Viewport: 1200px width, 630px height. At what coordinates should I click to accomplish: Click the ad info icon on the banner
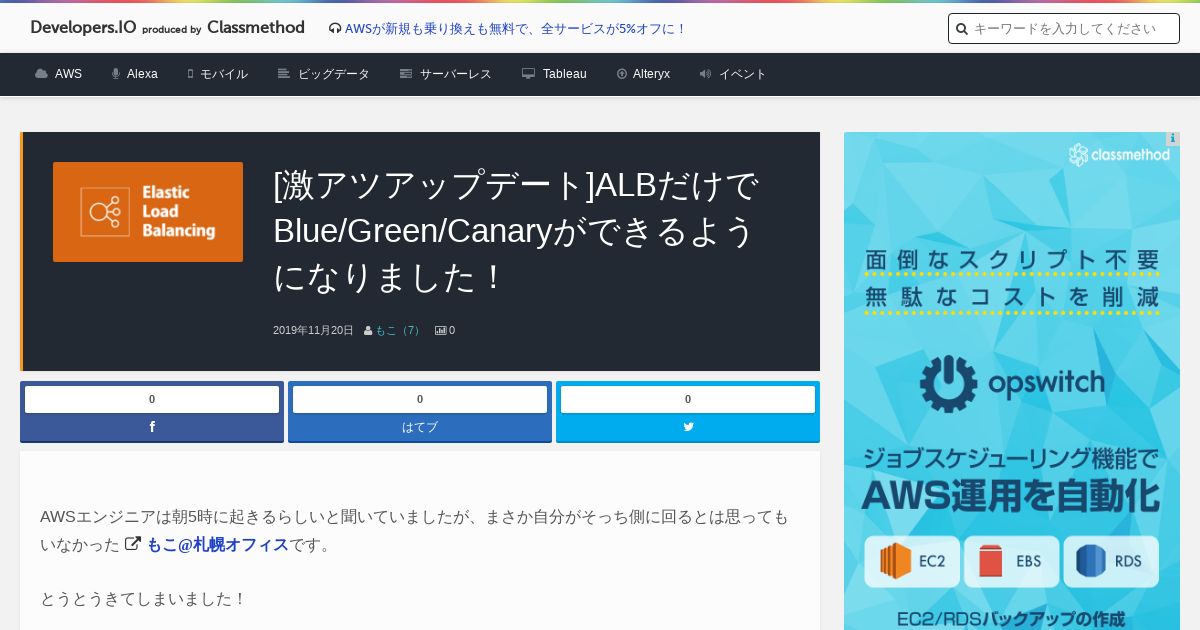(1173, 139)
